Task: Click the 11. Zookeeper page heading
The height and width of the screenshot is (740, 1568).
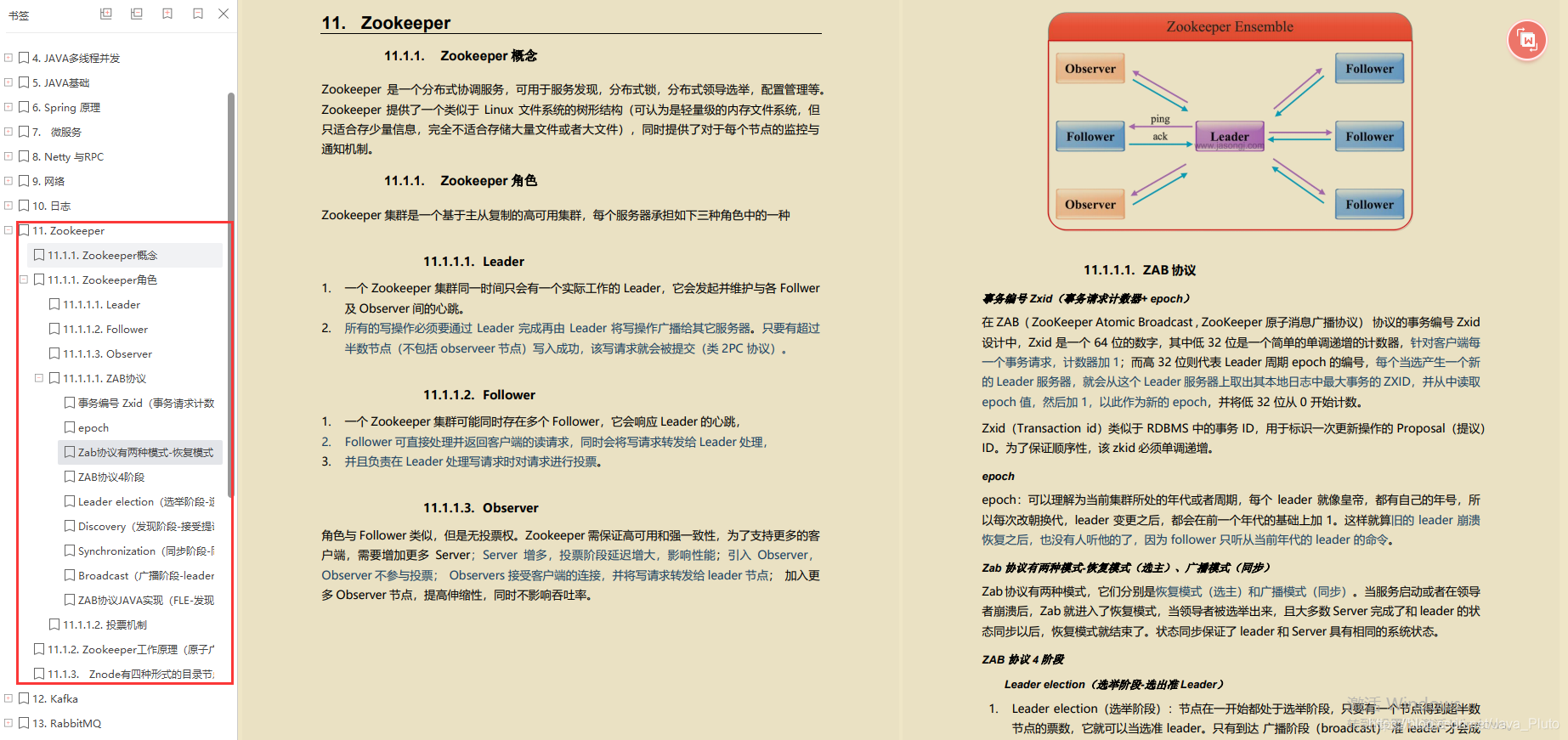Action: tap(387, 23)
